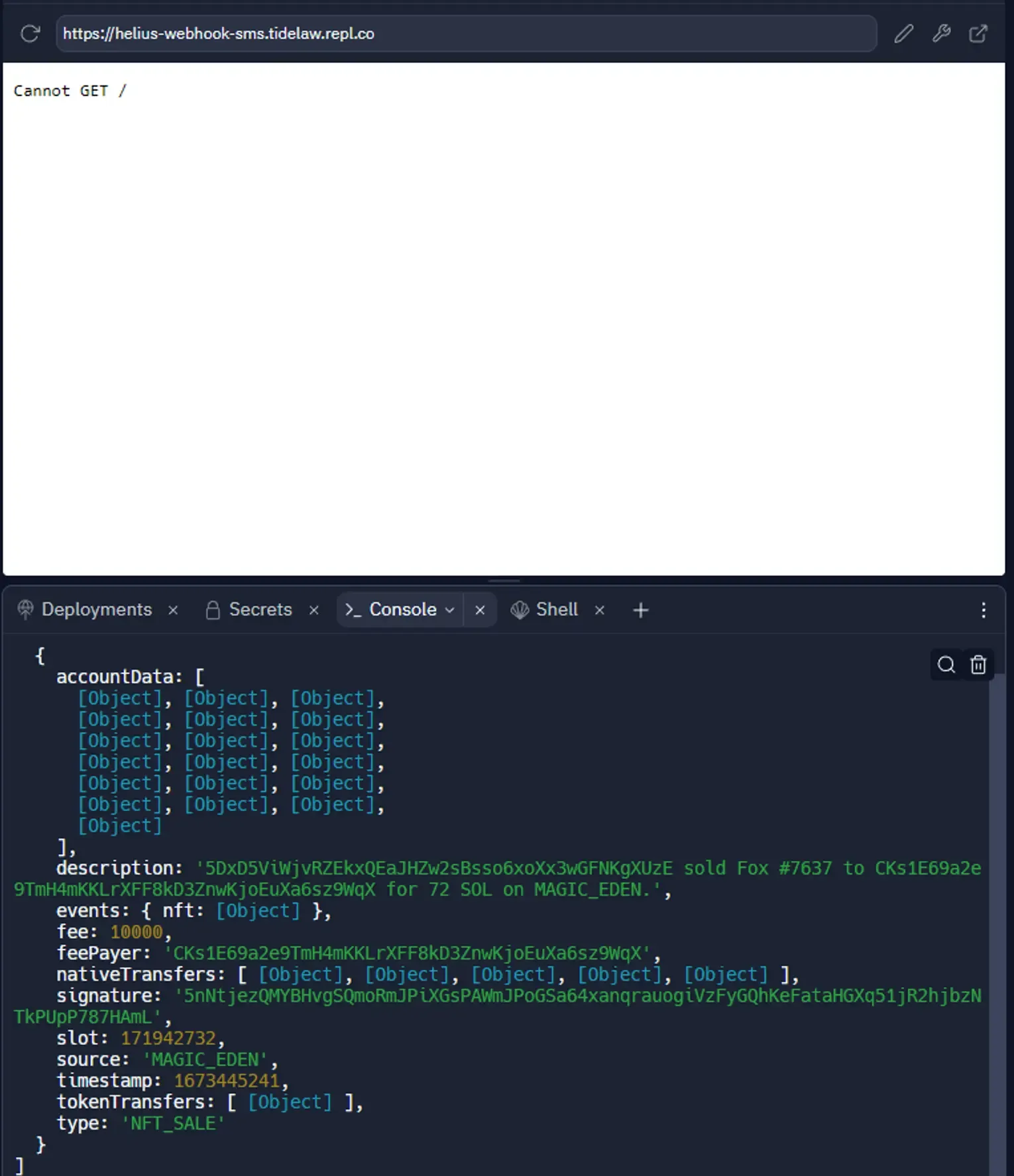Click the 'events:' key in console

point(93,910)
